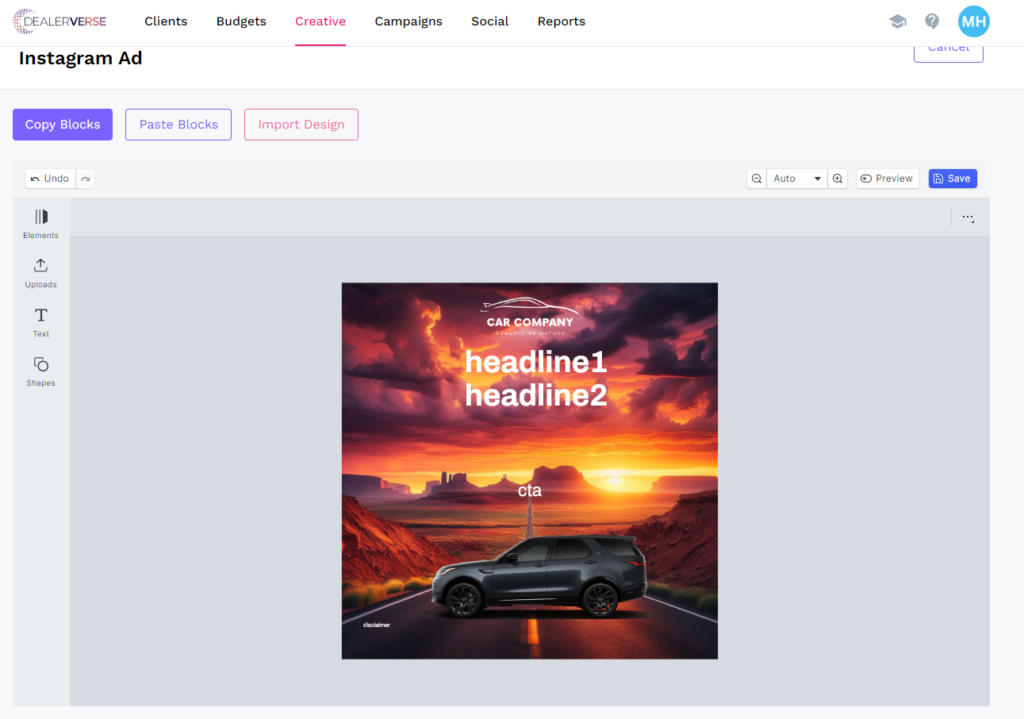Expand the Auto zoom dropdown

[797, 179]
